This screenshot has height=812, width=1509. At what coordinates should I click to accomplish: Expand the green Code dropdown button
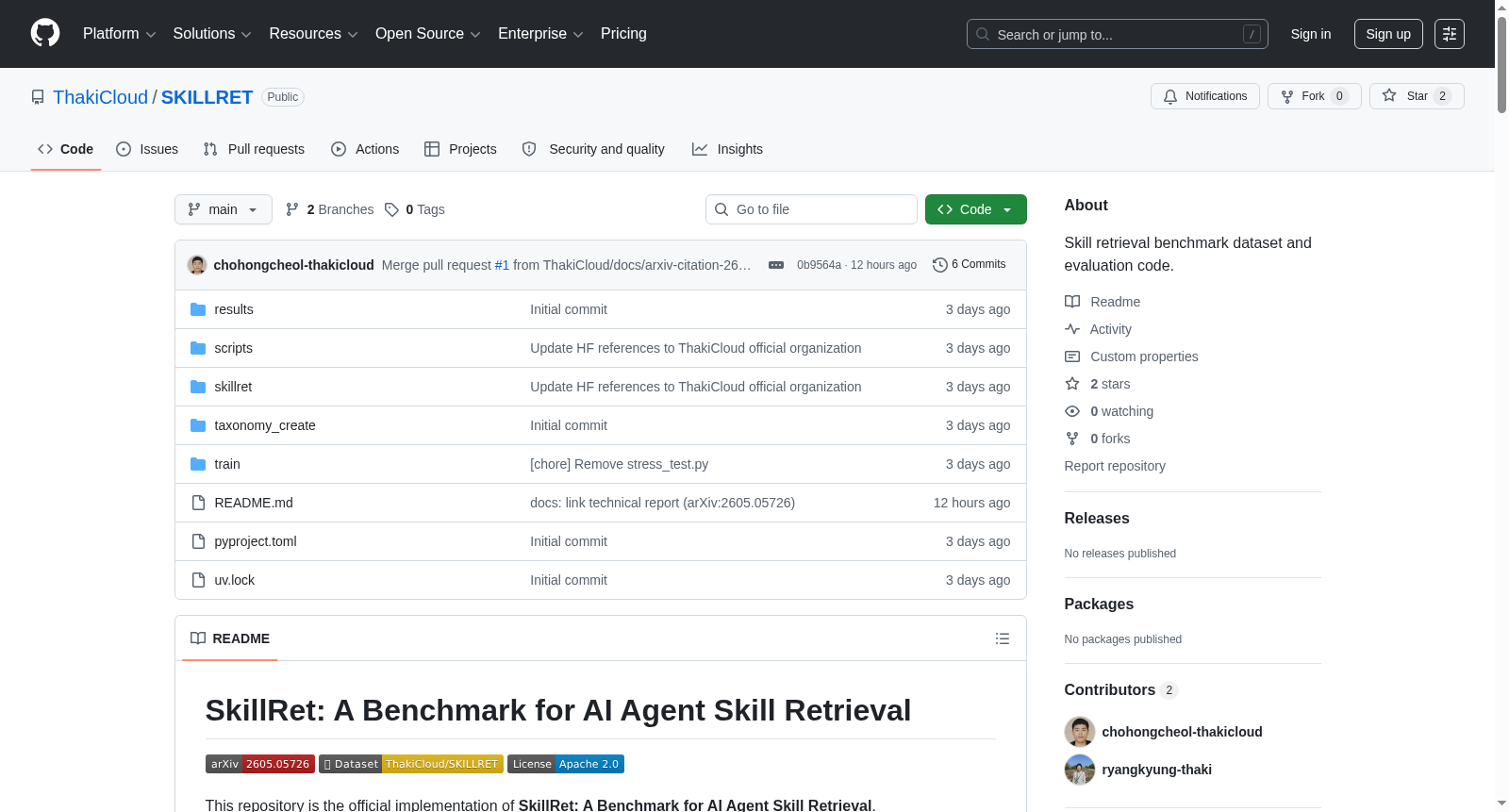pyautogui.click(x=976, y=209)
